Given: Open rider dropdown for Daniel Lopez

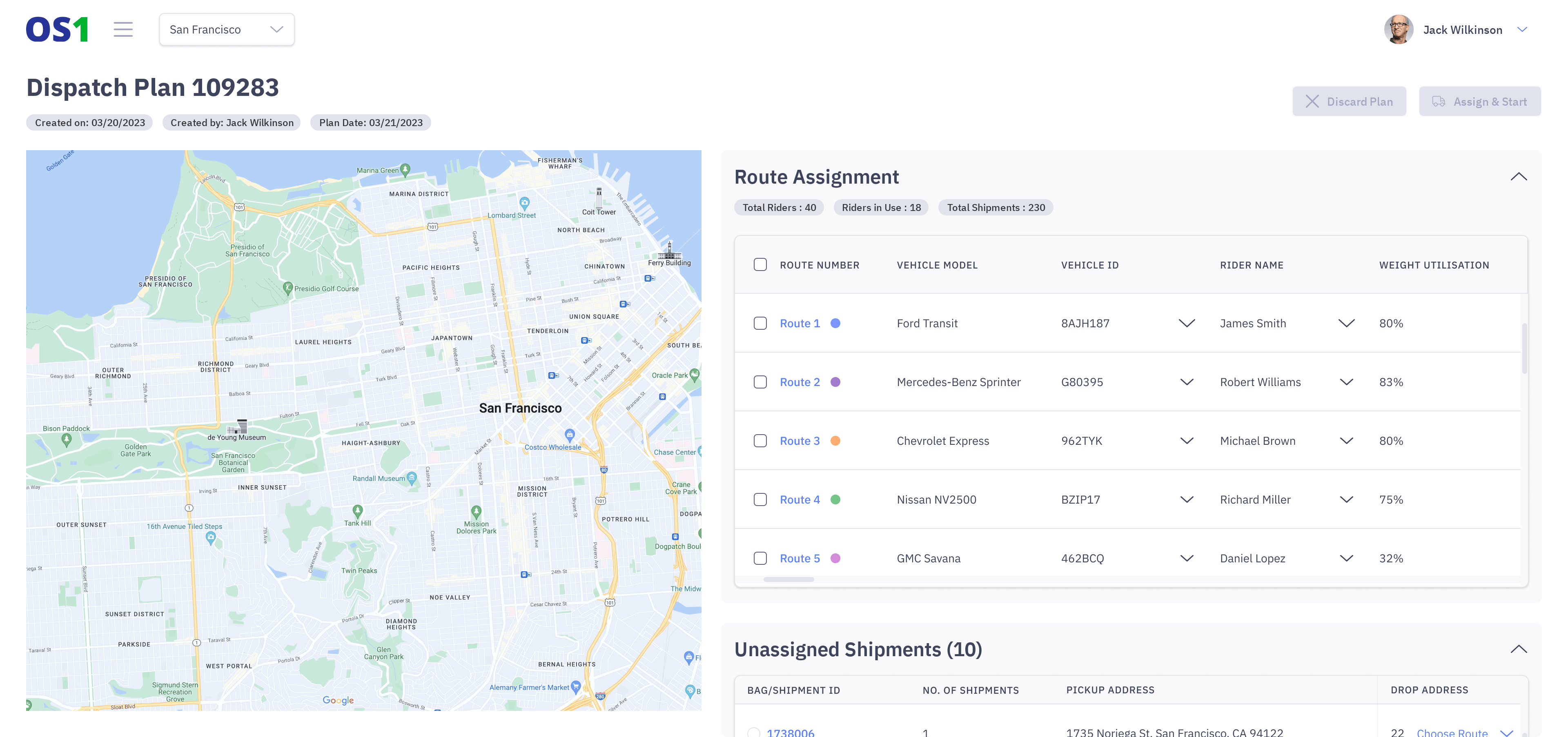Looking at the screenshot, I should tap(1346, 558).
